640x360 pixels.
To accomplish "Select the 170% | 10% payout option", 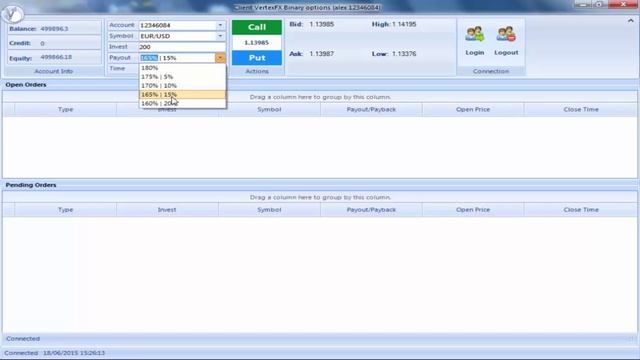I will point(182,86).
